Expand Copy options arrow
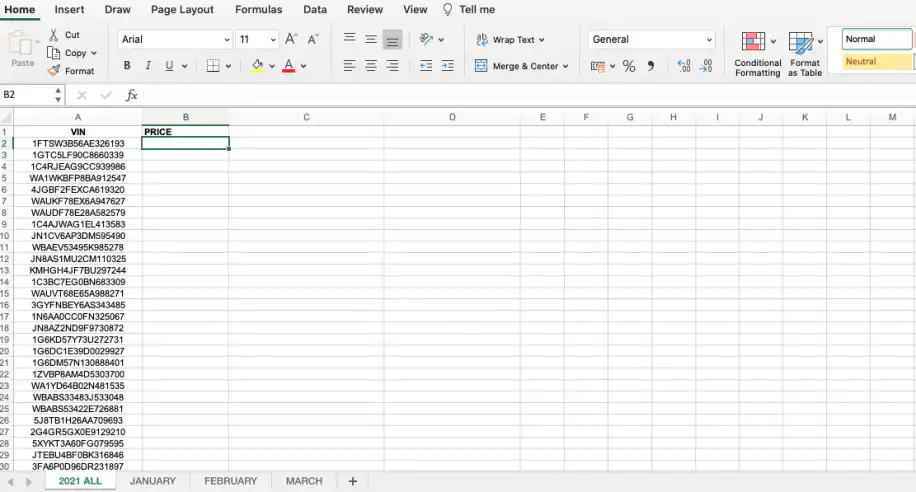Viewport: 916px width, 492px height. tap(93, 53)
